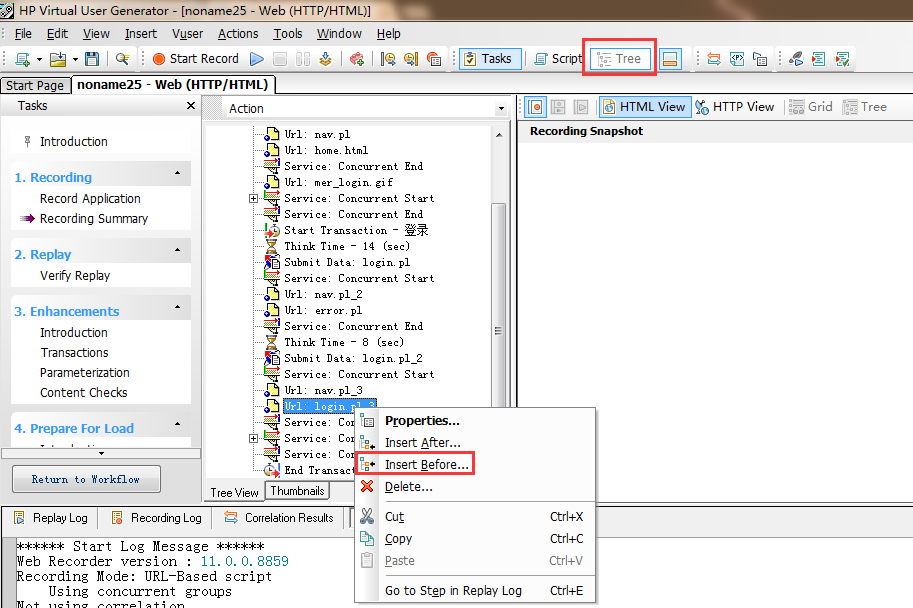Screen dimensions: 913x608
Task: Click the Tasks pane scroll-down arrow
Action: click(x=101, y=453)
